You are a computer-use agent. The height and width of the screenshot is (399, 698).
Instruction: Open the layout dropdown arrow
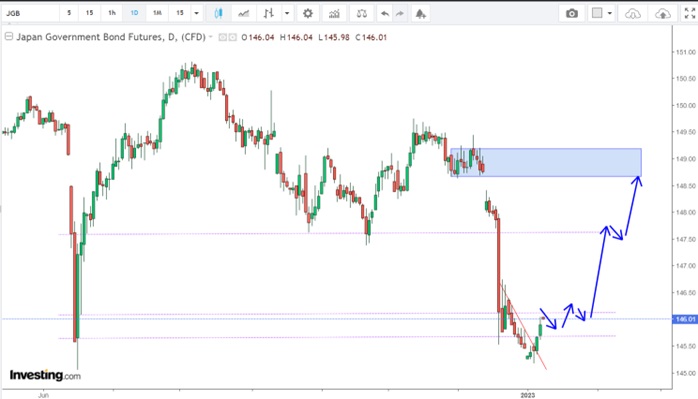pos(610,13)
